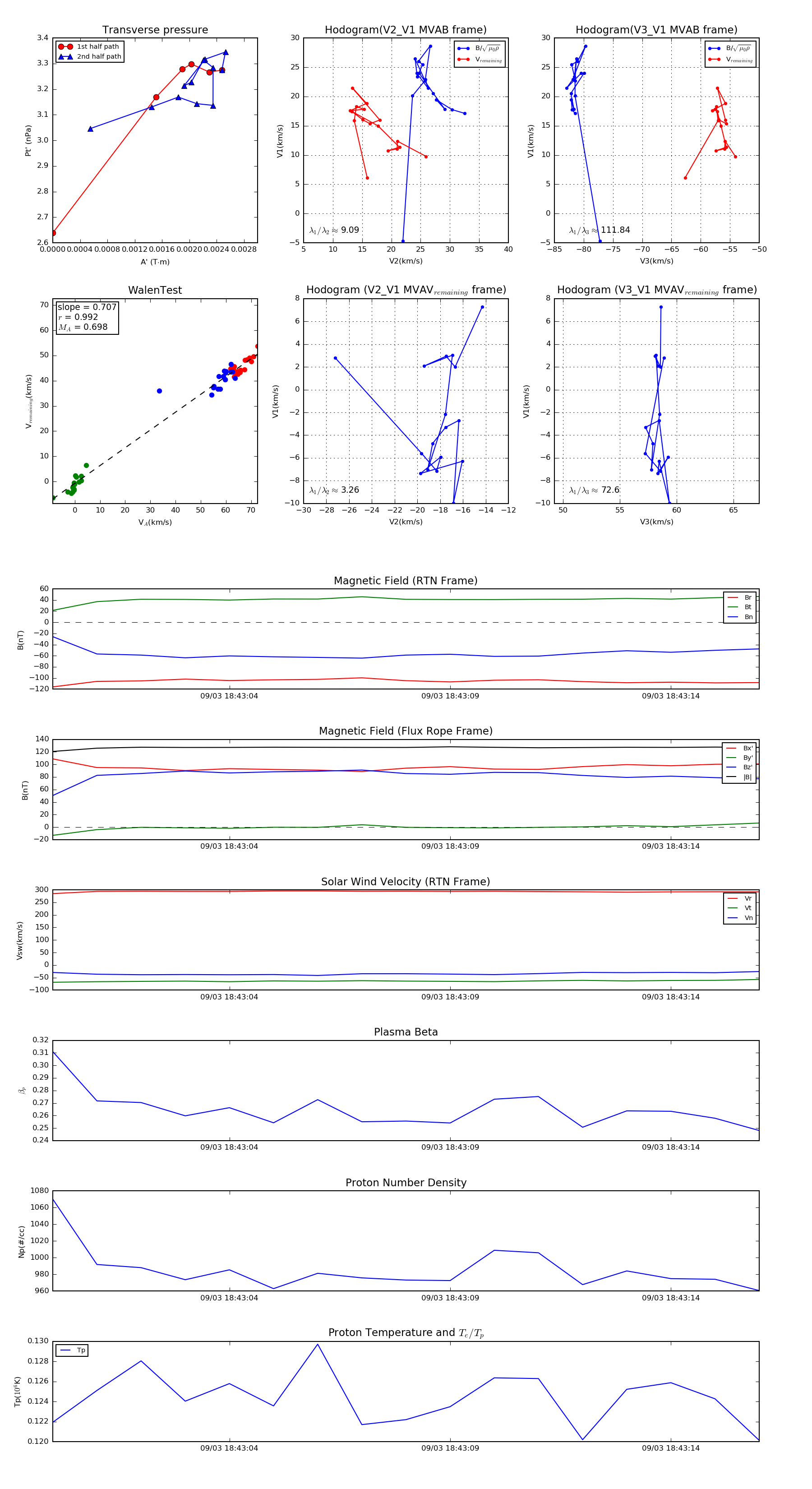Click the isolated blue outlier point in WalenTest

pyautogui.click(x=160, y=391)
